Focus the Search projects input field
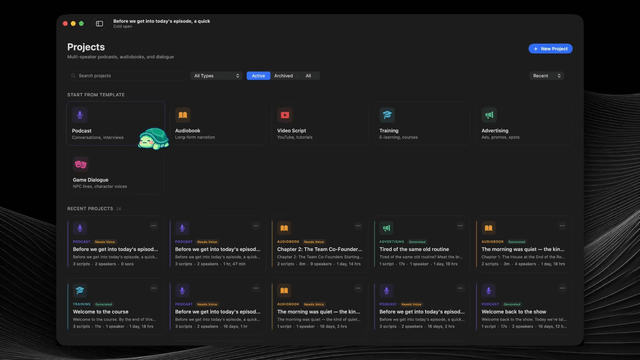The image size is (640, 360). click(127, 76)
